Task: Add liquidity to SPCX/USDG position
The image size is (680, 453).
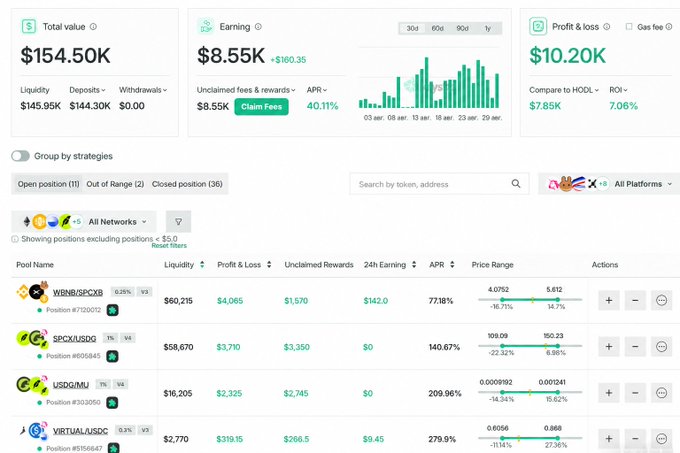Action: [609, 346]
